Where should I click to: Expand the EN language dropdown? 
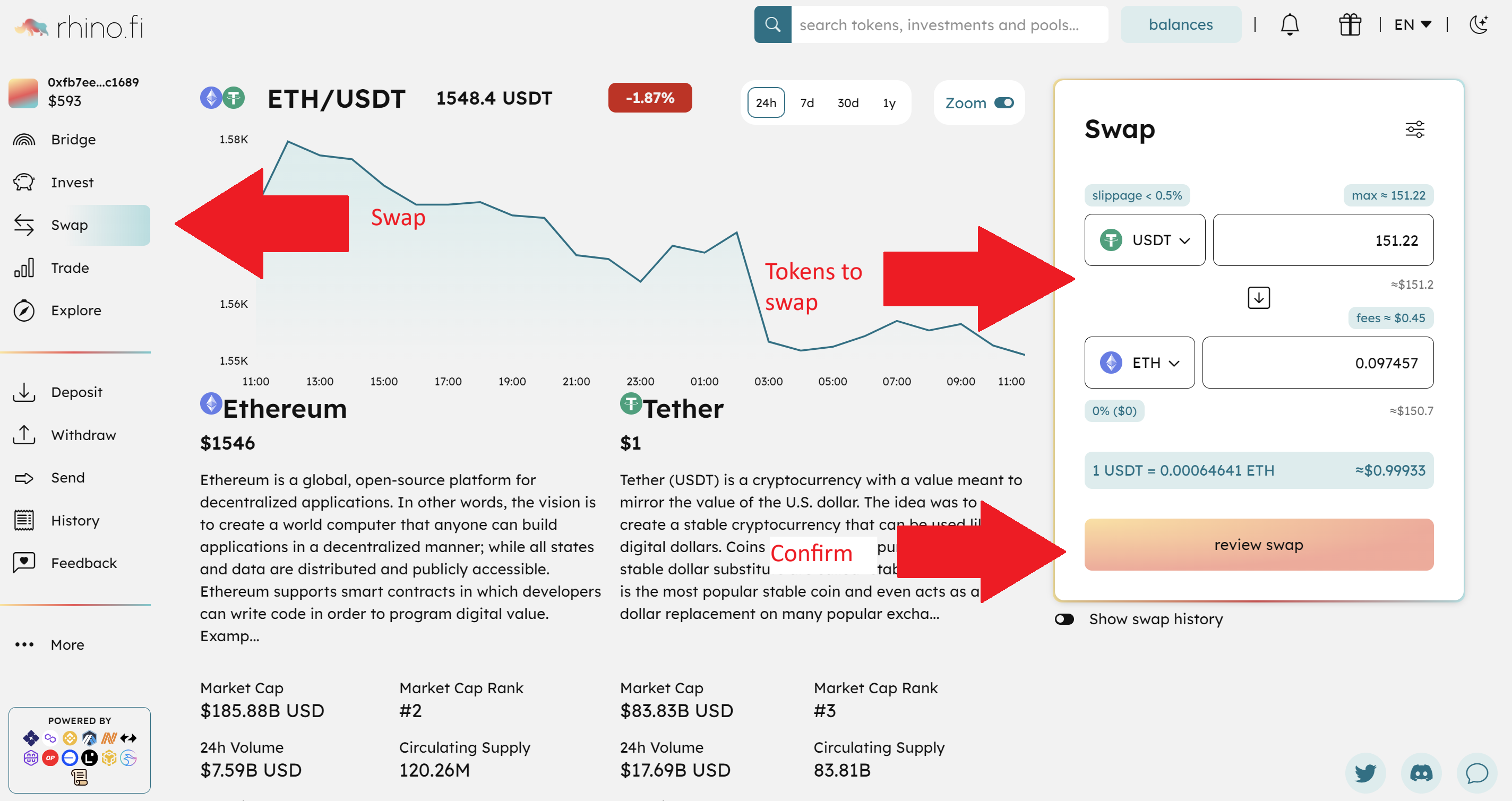pyautogui.click(x=1412, y=24)
